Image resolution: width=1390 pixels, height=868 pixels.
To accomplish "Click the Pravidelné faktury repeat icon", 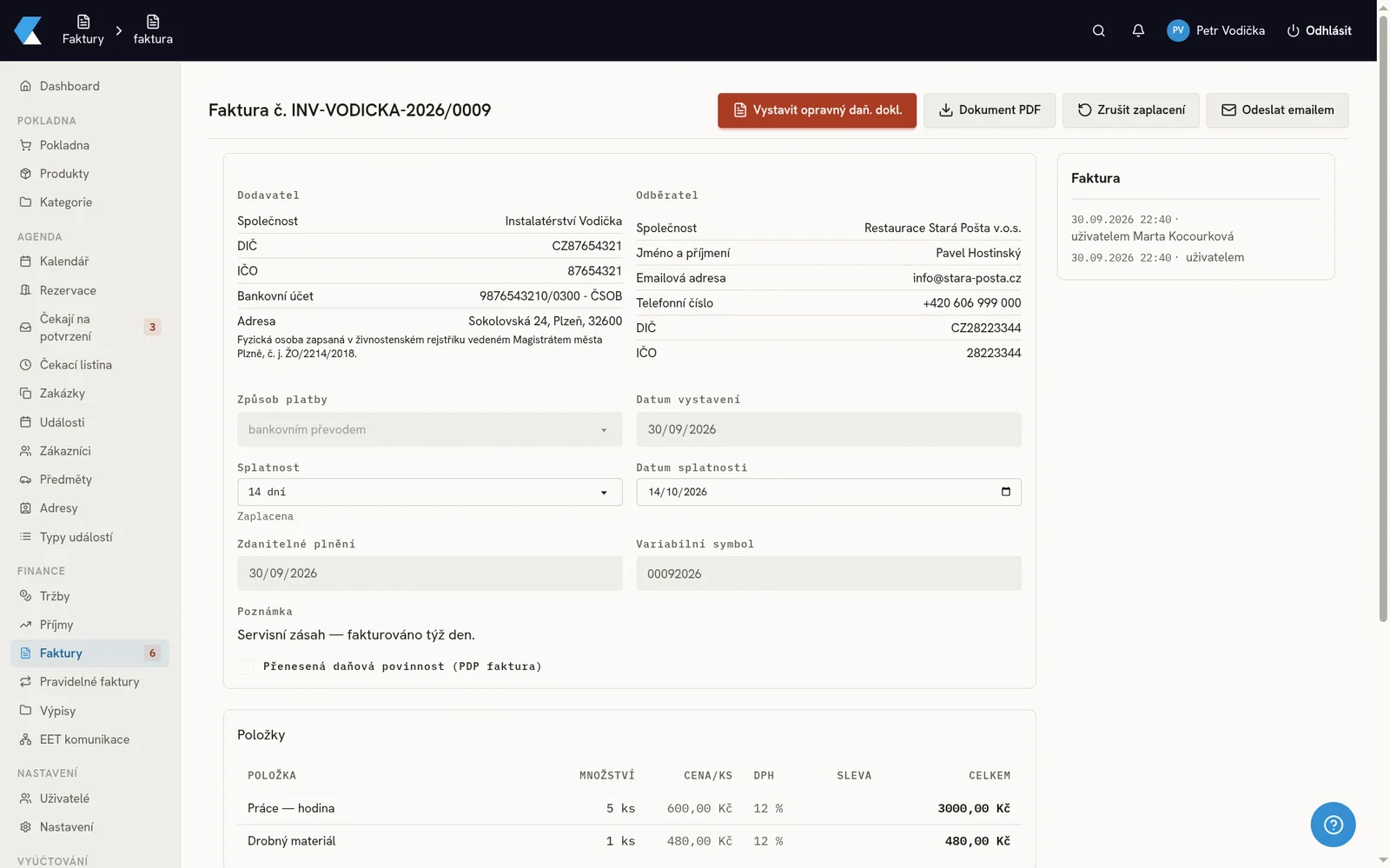I will tap(25, 682).
